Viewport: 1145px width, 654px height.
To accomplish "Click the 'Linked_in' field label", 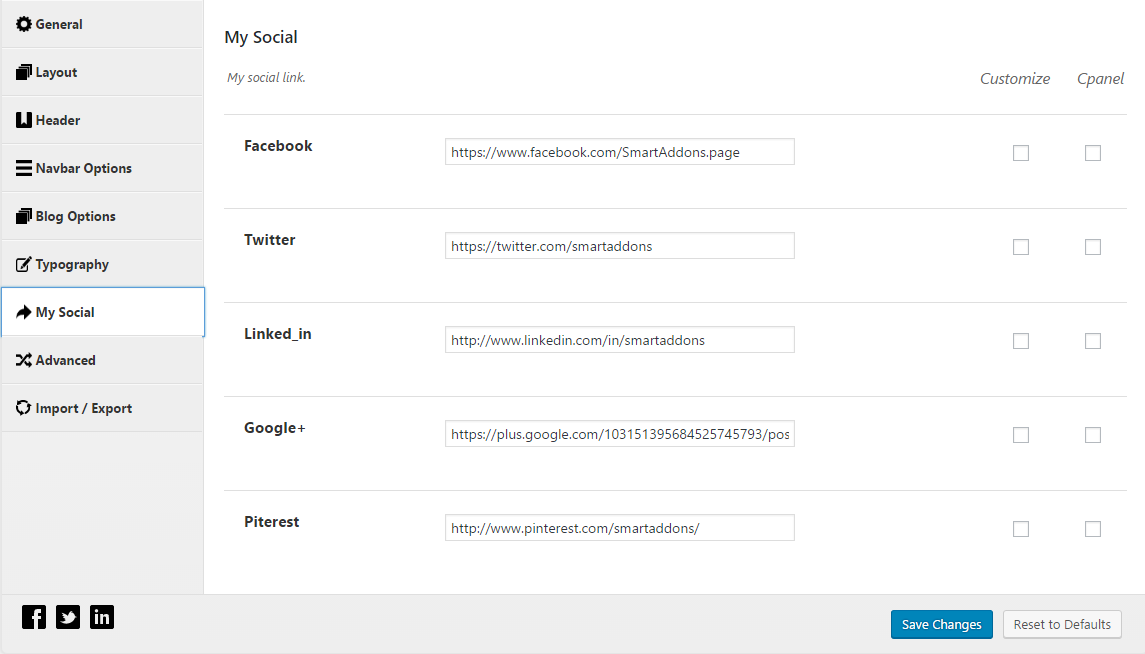I will coord(277,334).
